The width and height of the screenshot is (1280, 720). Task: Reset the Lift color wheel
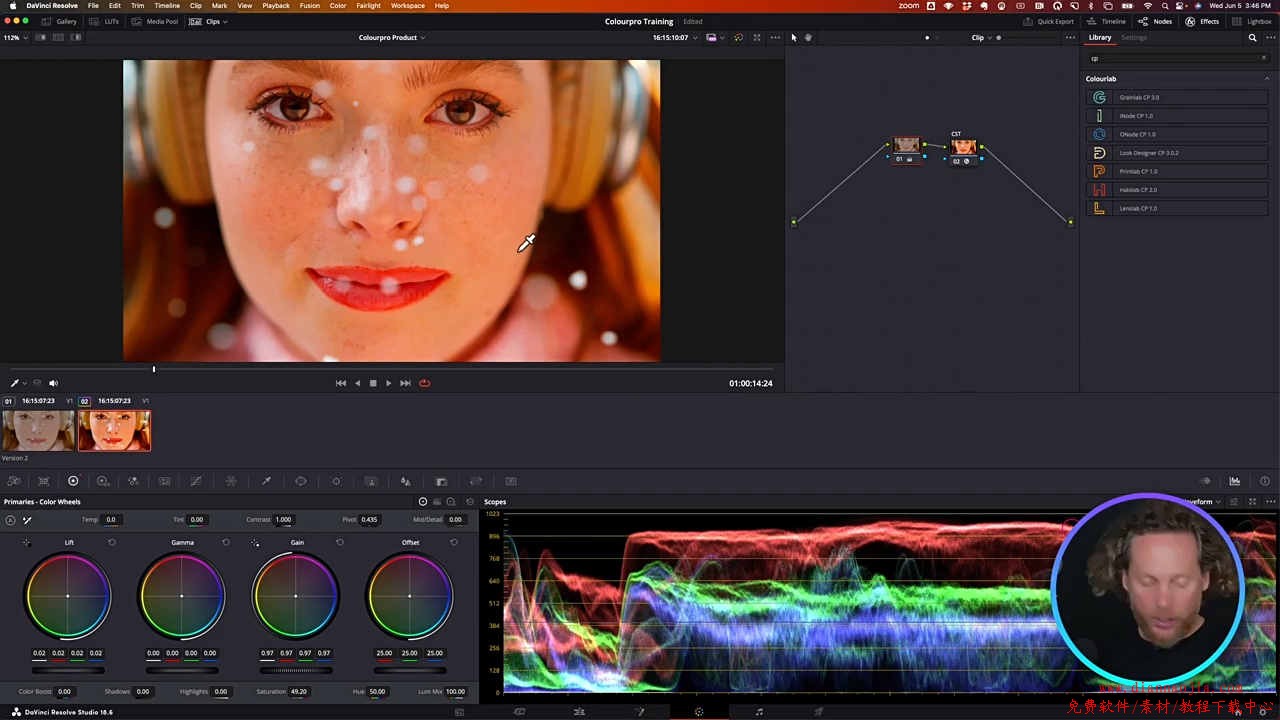pos(112,542)
